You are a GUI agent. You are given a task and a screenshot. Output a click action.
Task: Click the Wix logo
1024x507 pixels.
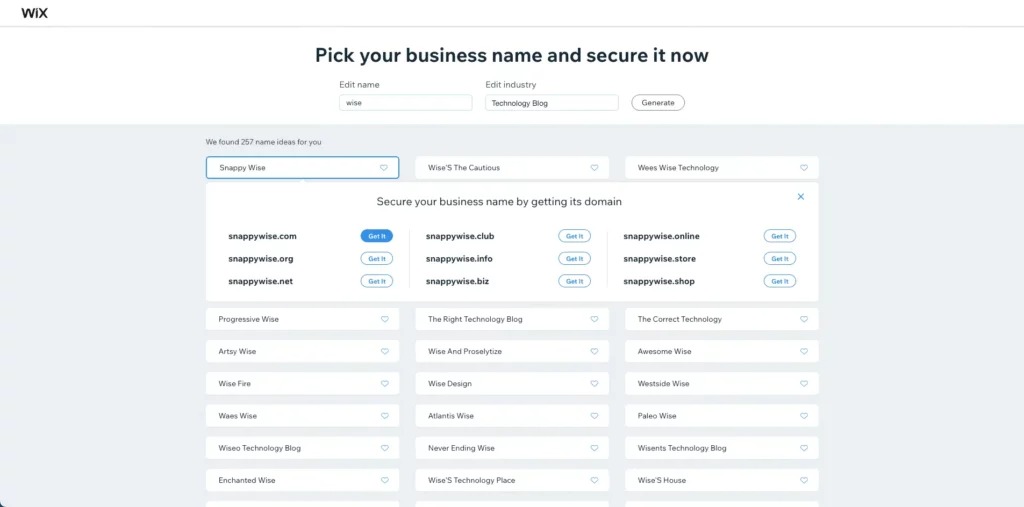(34, 13)
